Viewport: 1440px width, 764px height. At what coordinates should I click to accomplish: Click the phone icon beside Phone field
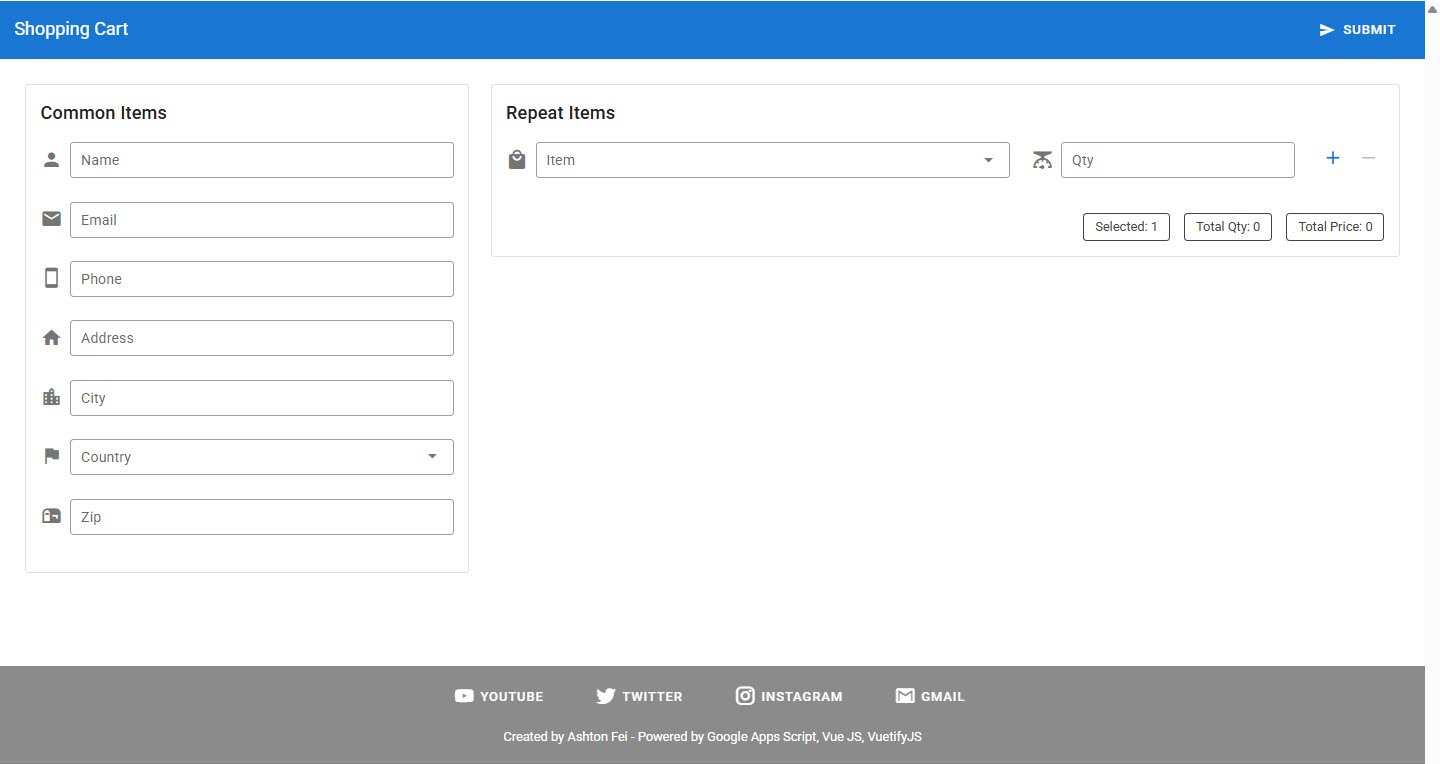[52, 278]
